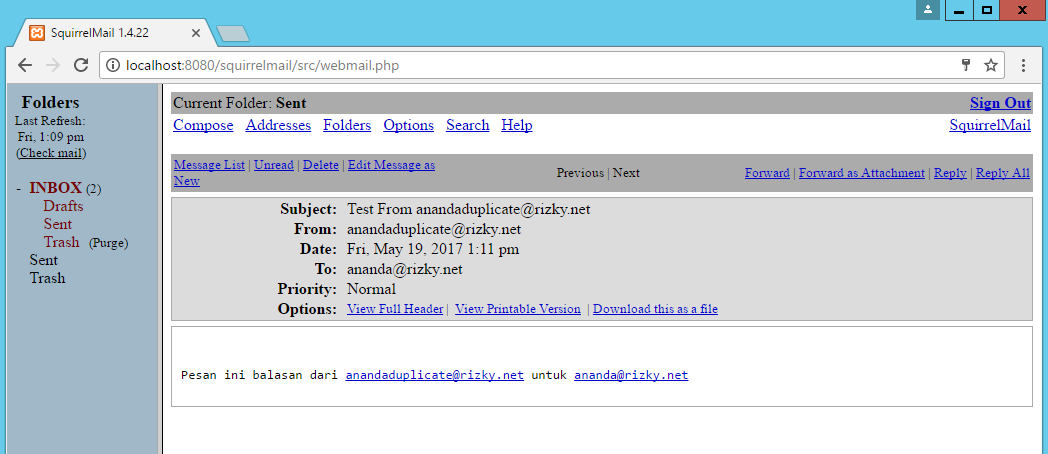Open a new browser tab
The height and width of the screenshot is (454, 1048).
[233, 33]
